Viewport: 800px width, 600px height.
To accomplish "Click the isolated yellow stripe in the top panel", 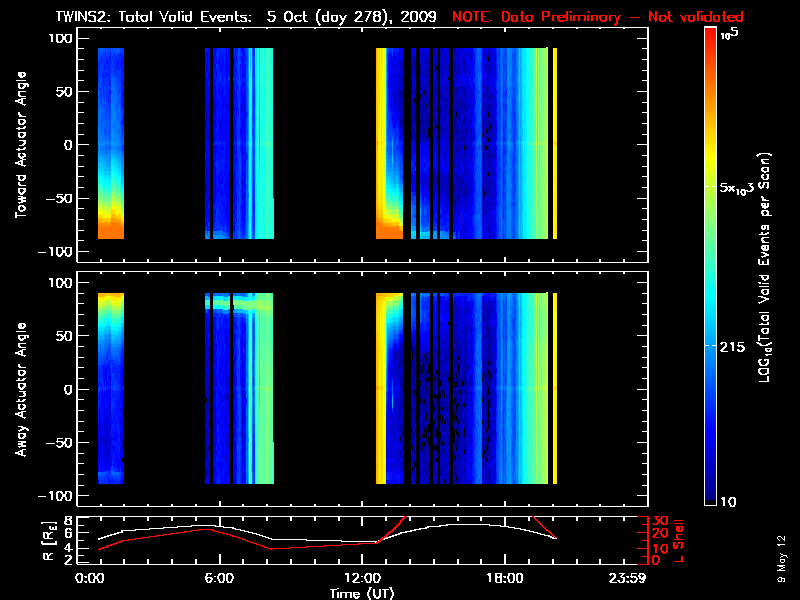I will [x=555, y=143].
